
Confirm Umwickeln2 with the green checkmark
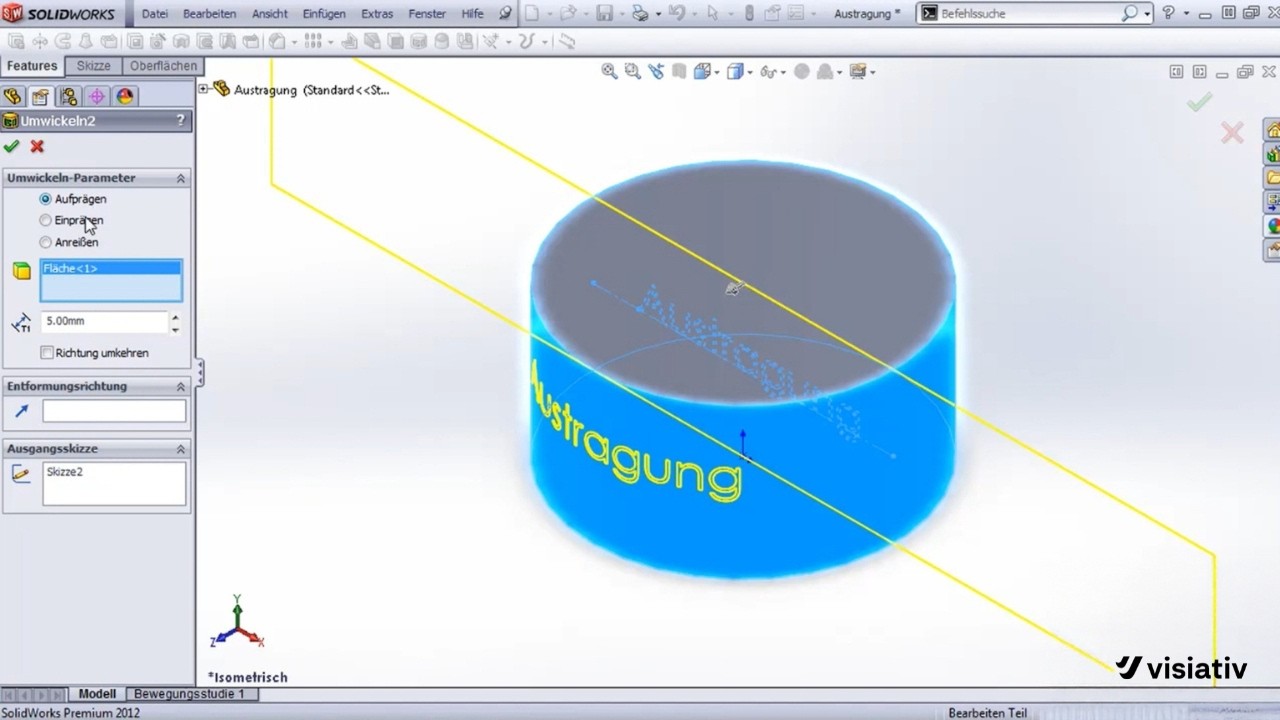point(11,146)
